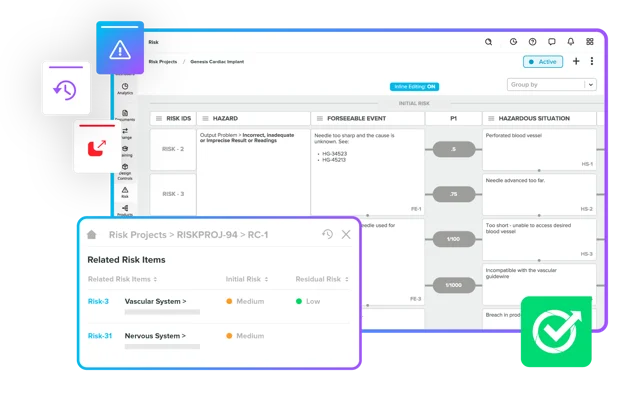Open the history clock icon in top bar
622x394 pixels.
tap(513, 42)
